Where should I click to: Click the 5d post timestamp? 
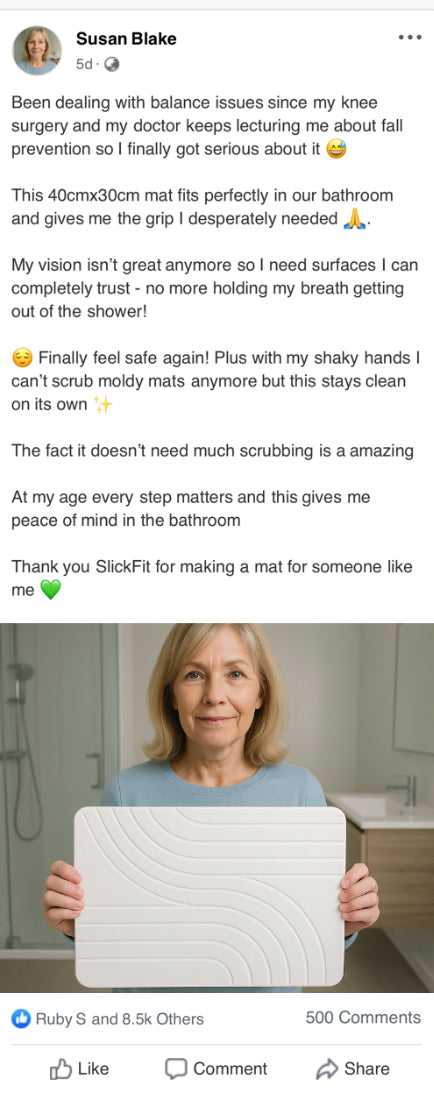(84, 64)
